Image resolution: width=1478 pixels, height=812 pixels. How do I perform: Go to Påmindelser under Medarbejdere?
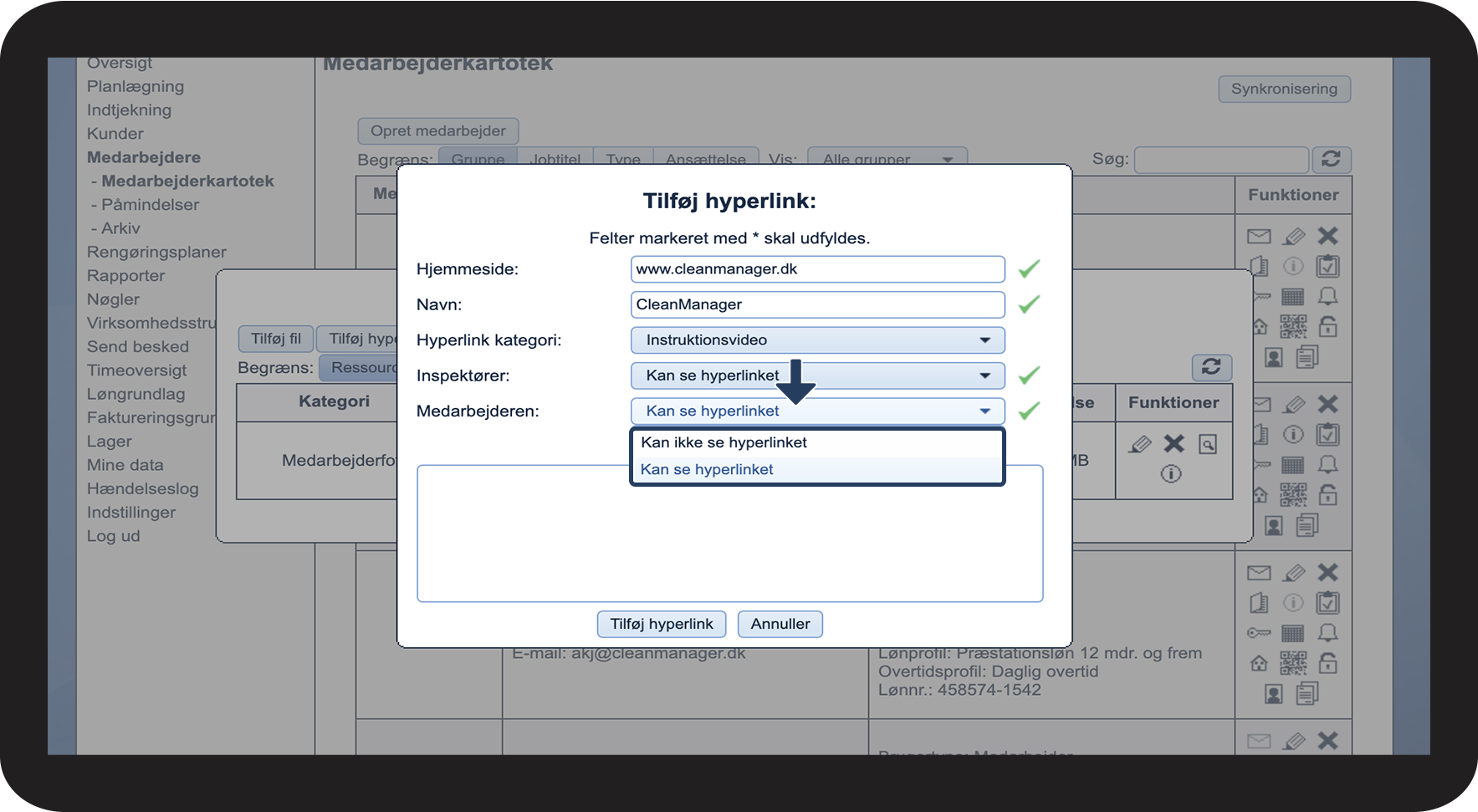[150, 205]
